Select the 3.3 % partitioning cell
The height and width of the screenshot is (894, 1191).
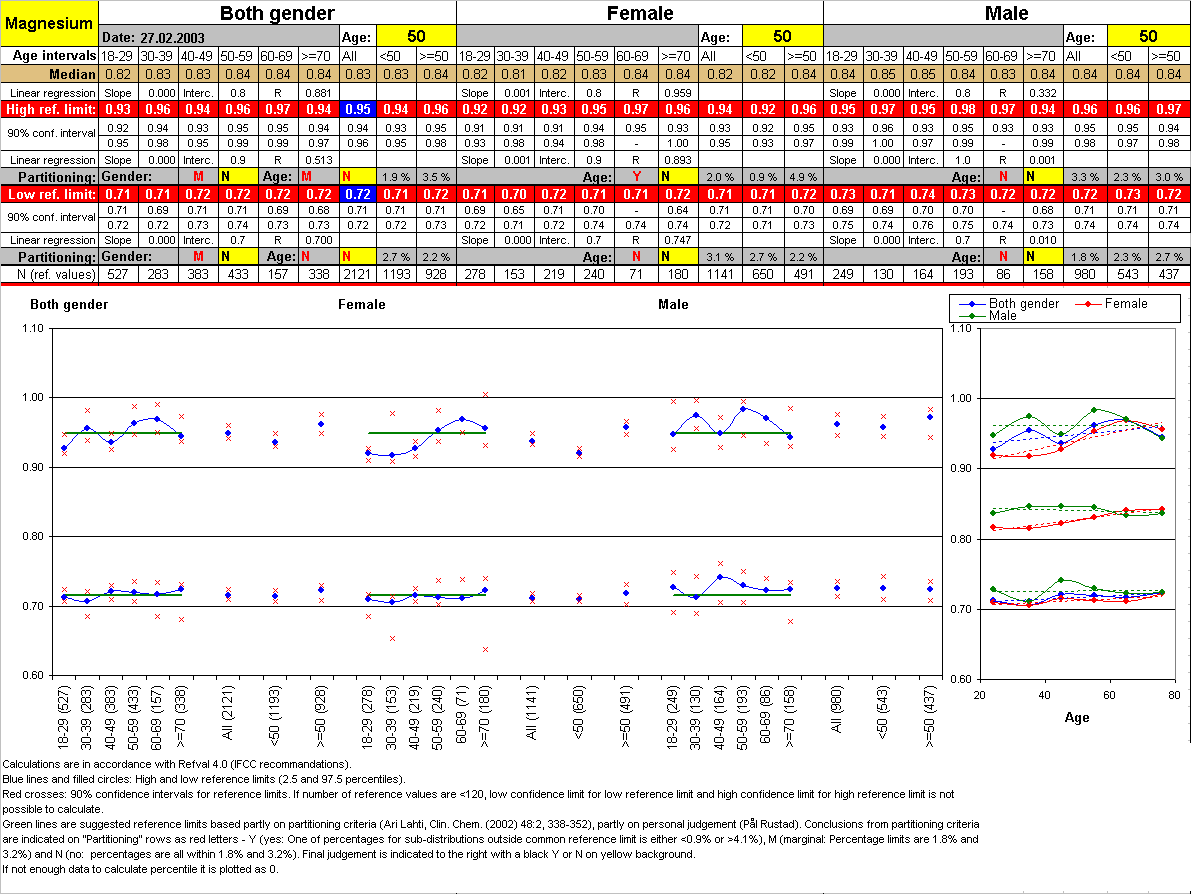[1085, 177]
